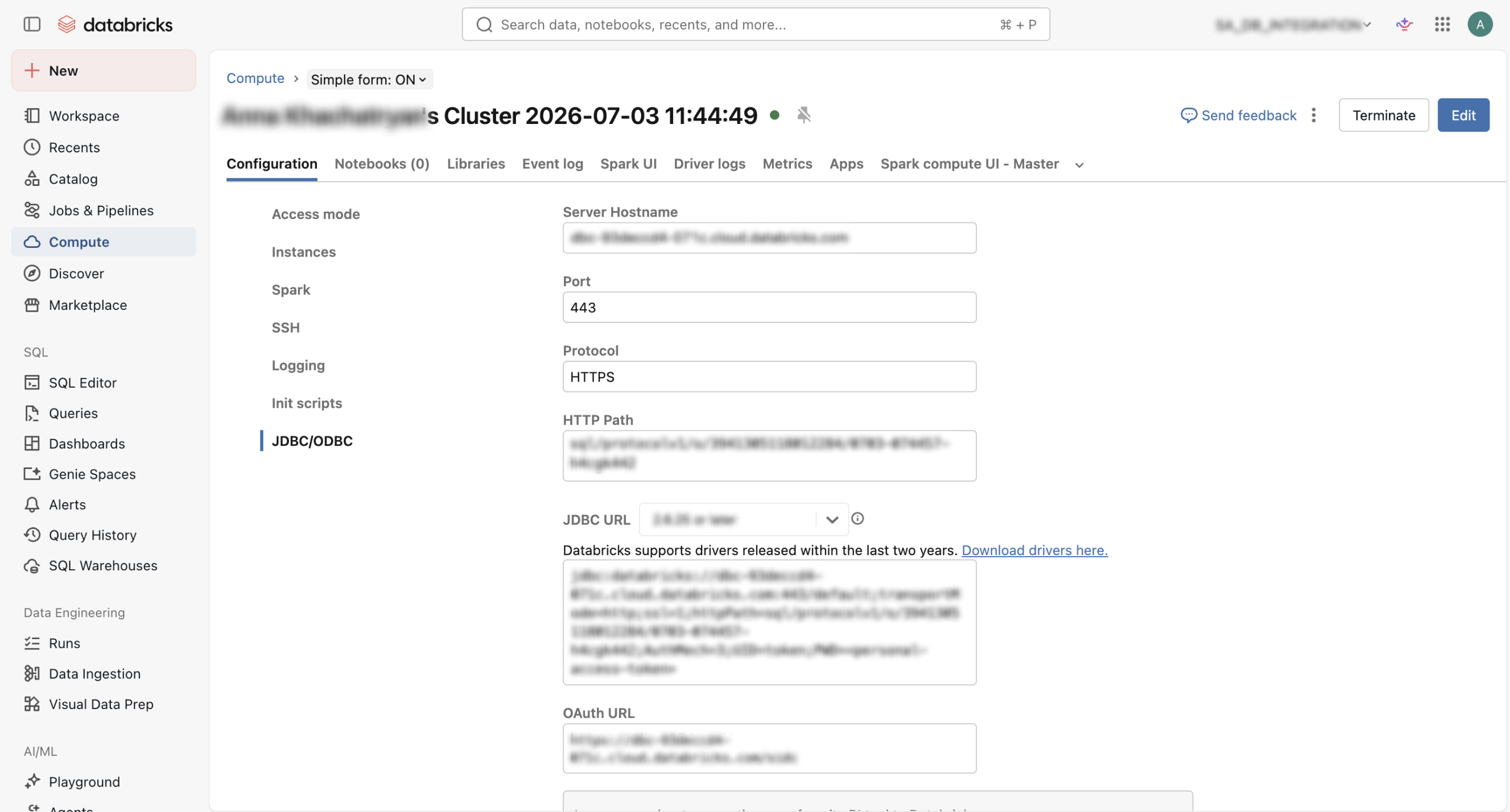Image resolution: width=1510 pixels, height=812 pixels.
Task: Switch to the Apps tab
Action: click(846, 163)
